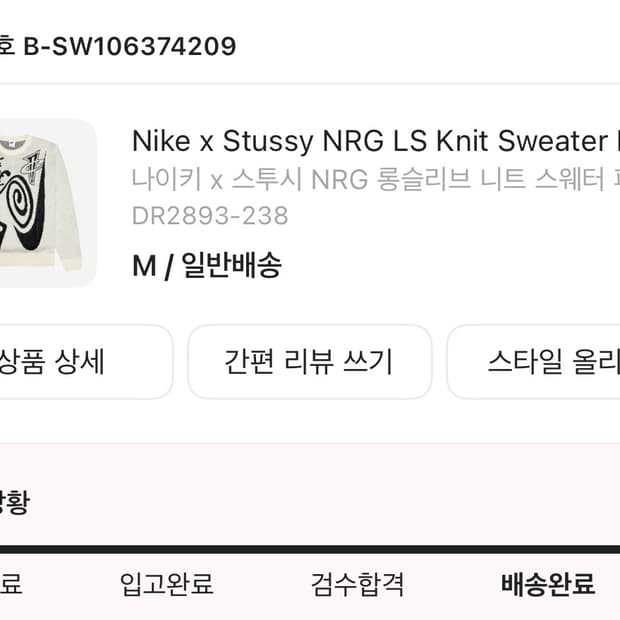Tap the 호 label before order number
This screenshot has height=620, width=620.
point(7,46)
